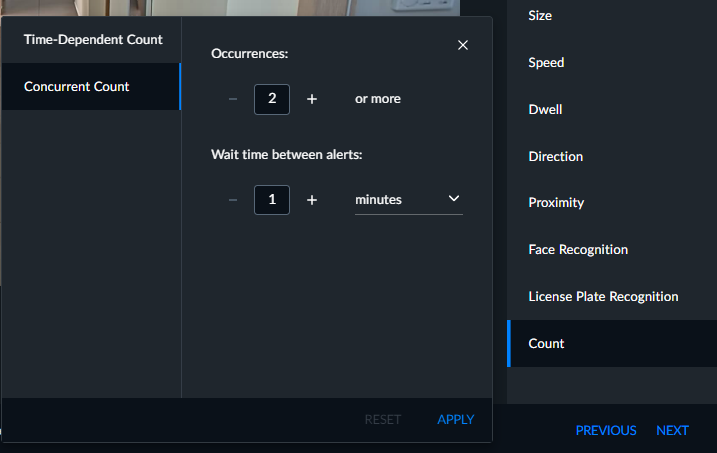The width and height of the screenshot is (717, 453).
Task: Click the "or more" label
Action: point(378,99)
